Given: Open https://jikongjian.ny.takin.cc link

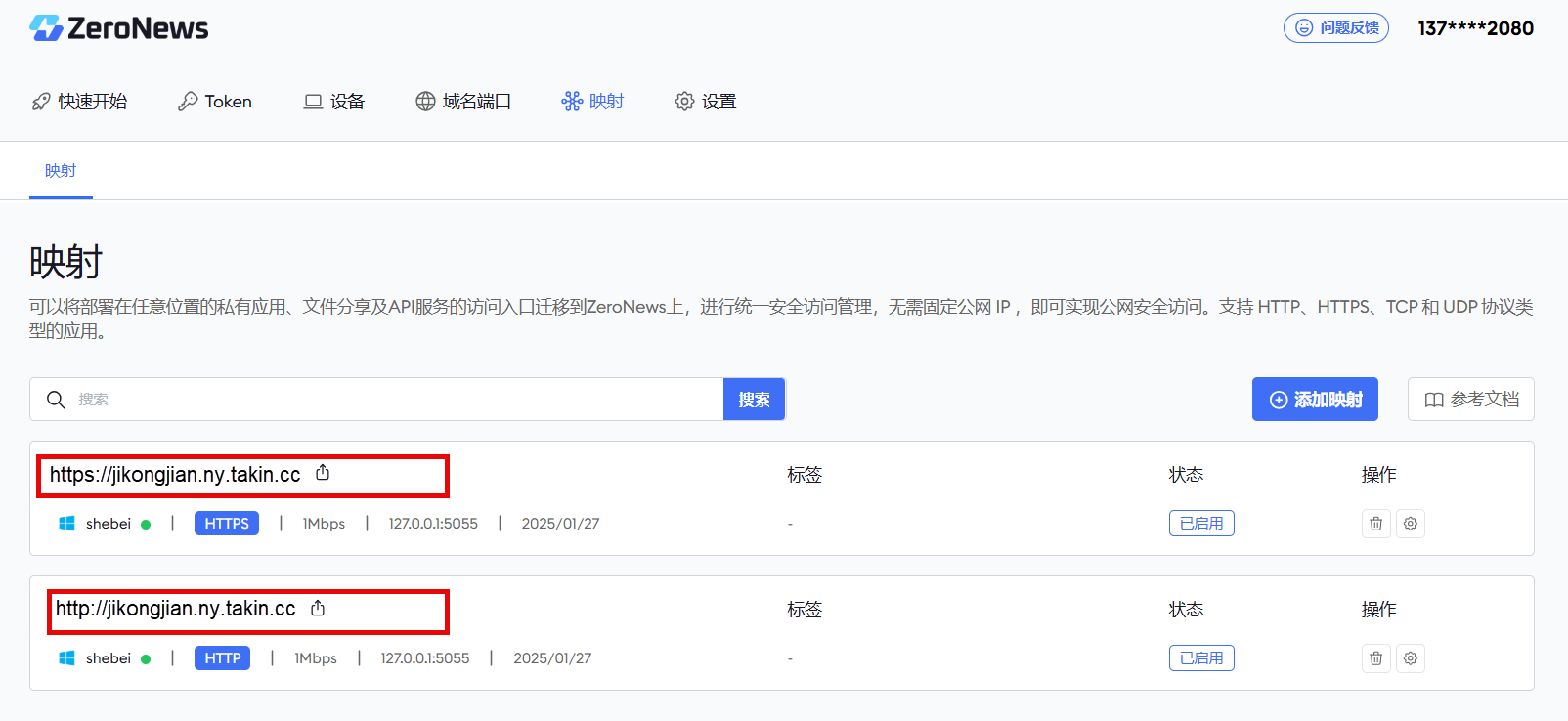Looking at the screenshot, I should (175, 475).
